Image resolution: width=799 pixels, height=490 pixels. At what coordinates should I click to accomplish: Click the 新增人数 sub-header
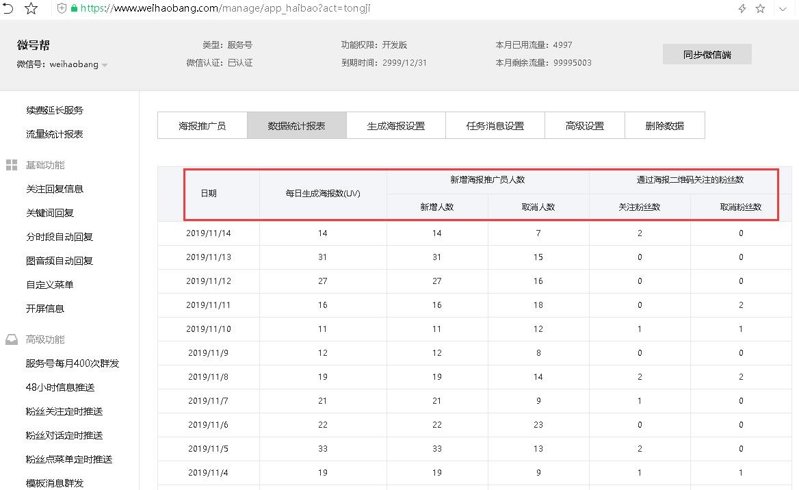[x=437, y=207]
